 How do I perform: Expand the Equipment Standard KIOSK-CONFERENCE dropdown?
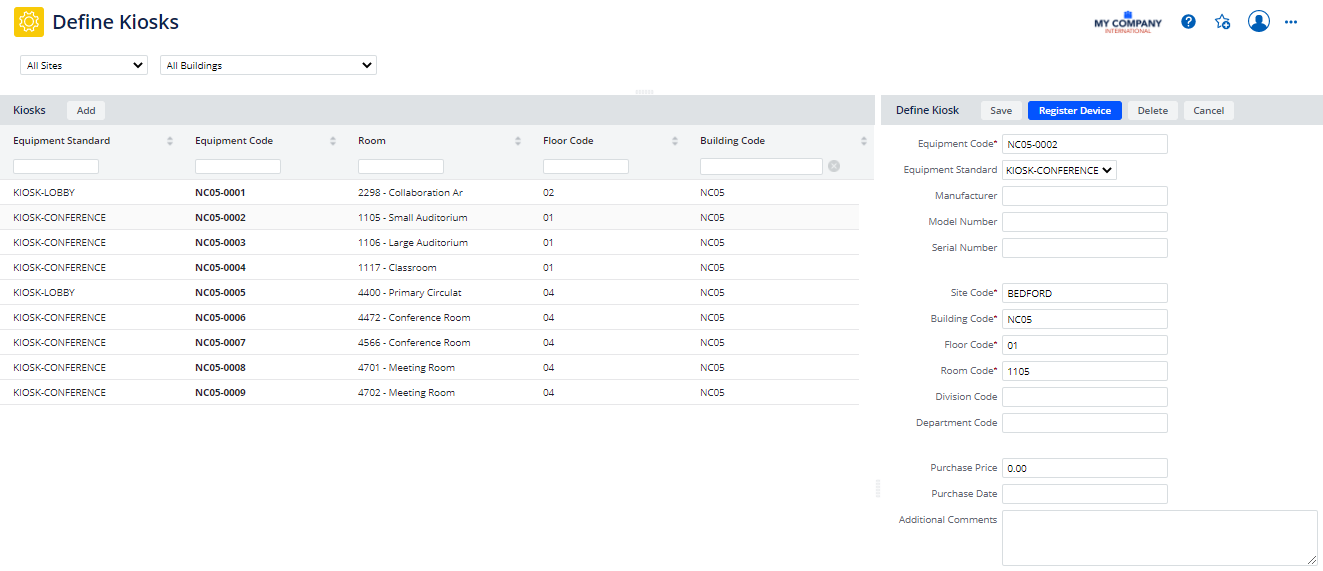tap(1059, 171)
